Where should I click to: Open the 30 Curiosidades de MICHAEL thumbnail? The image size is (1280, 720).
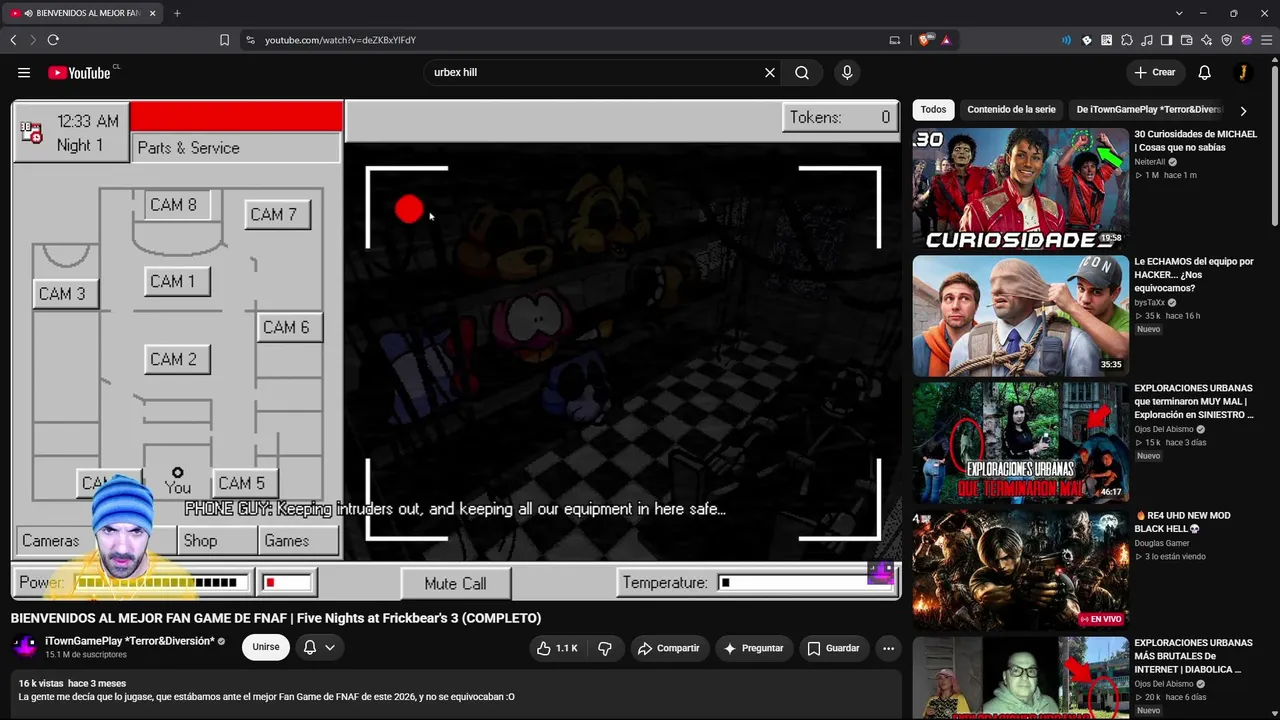1020,188
